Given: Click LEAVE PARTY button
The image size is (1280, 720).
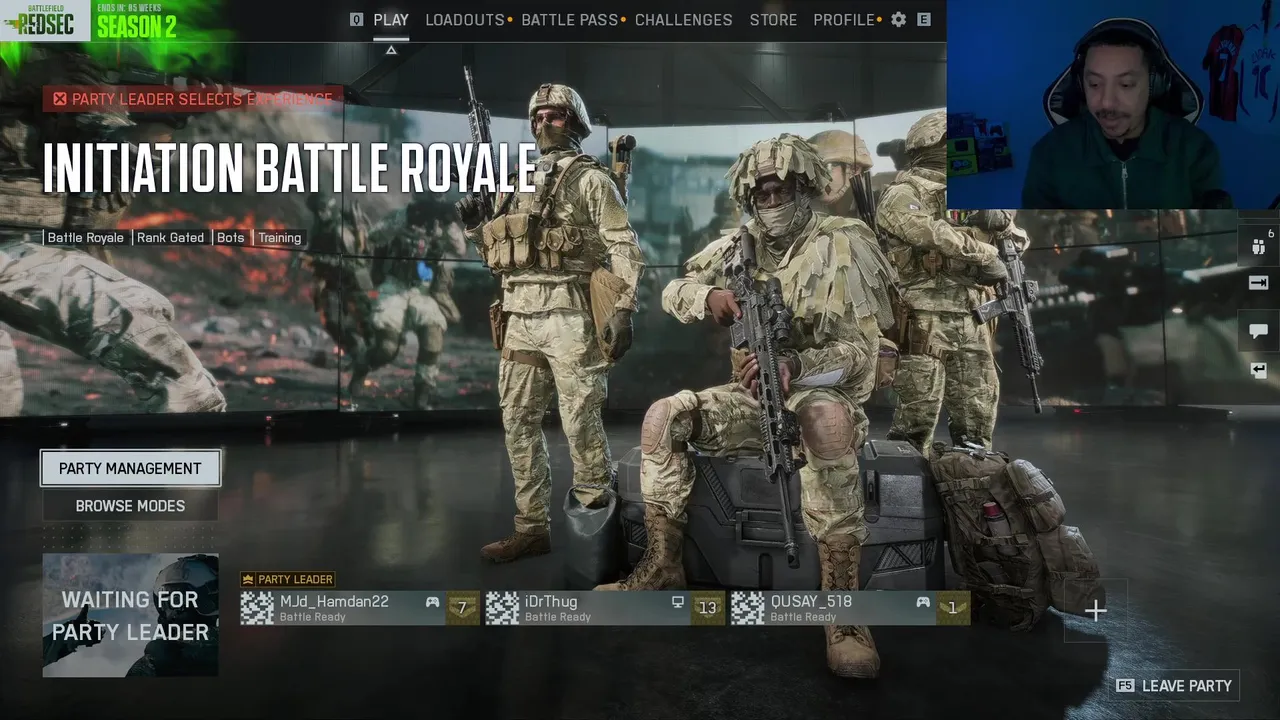Looking at the screenshot, I should point(1176,686).
